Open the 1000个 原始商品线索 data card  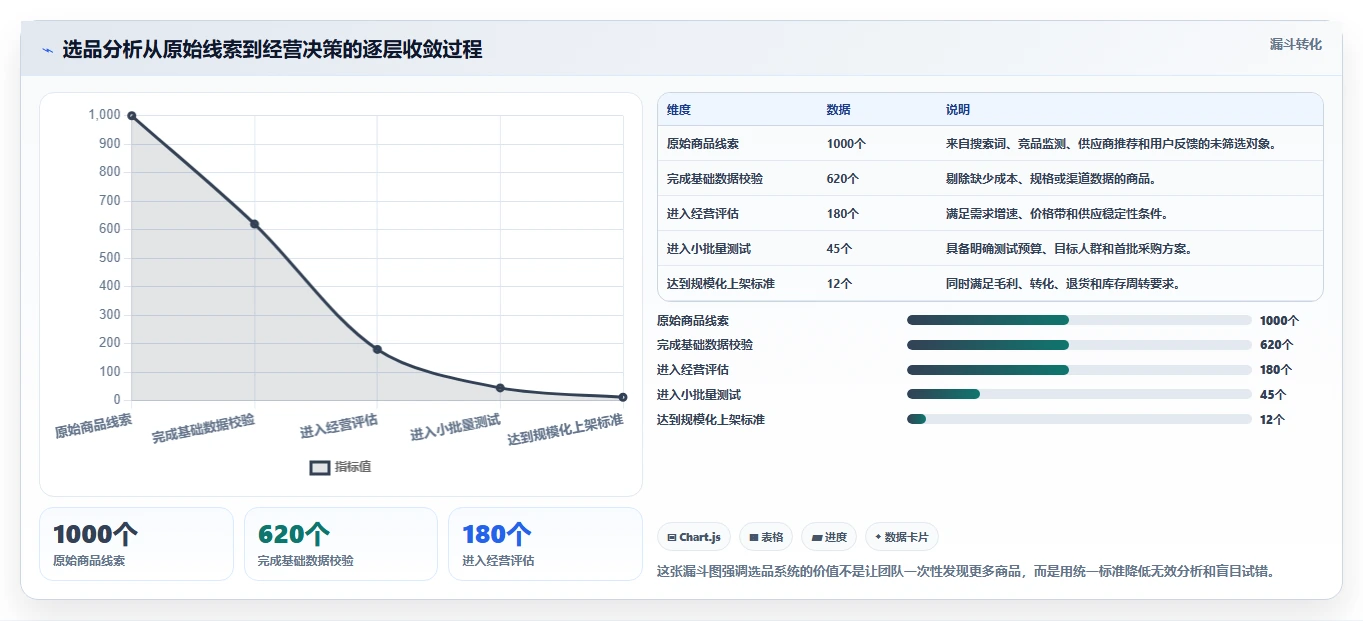[x=136, y=544]
